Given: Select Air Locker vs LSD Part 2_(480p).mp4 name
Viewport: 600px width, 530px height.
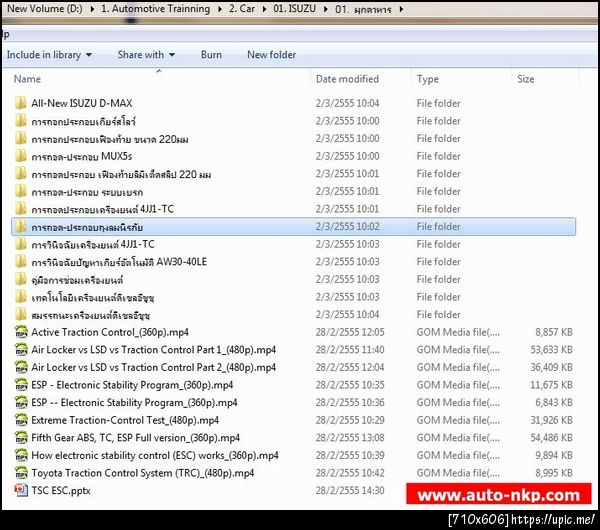Looking at the screenshot, I should tap(153, 367).
